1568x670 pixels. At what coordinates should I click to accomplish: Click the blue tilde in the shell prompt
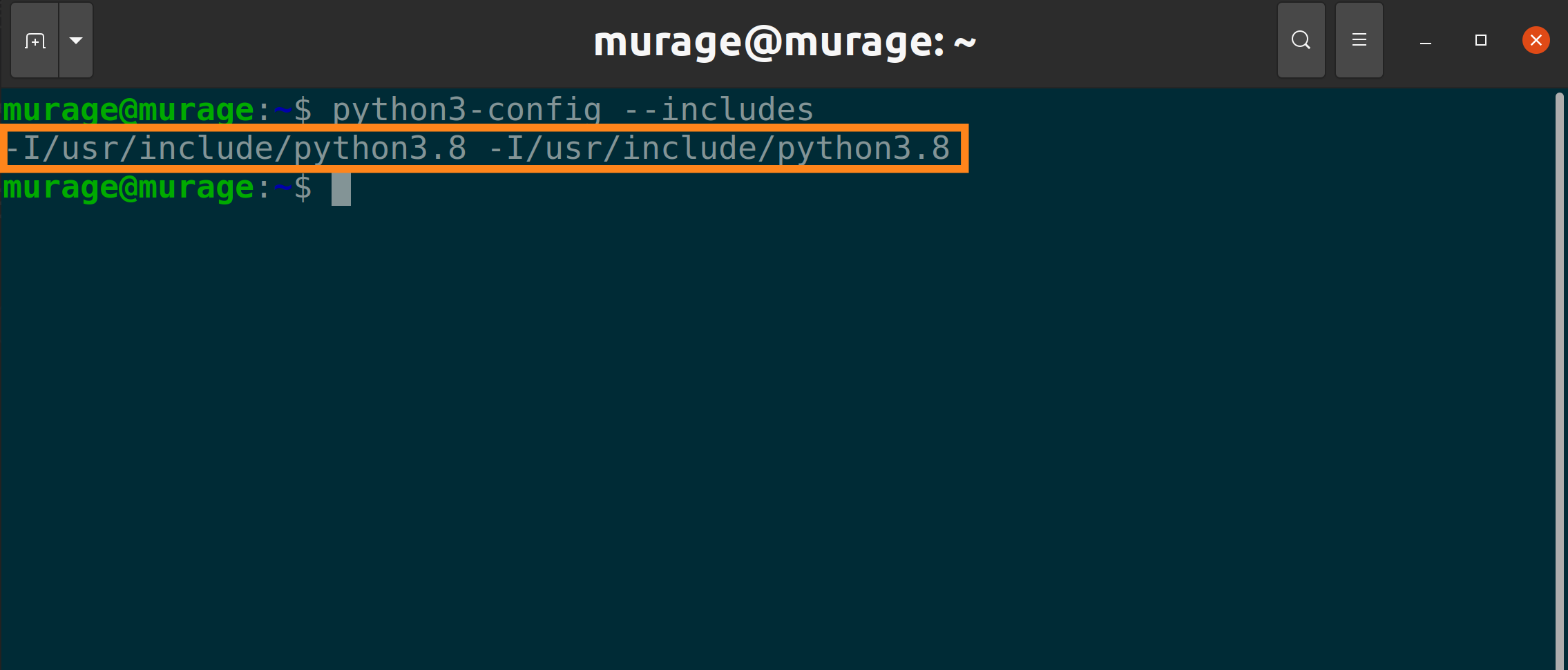coord(283,186)
